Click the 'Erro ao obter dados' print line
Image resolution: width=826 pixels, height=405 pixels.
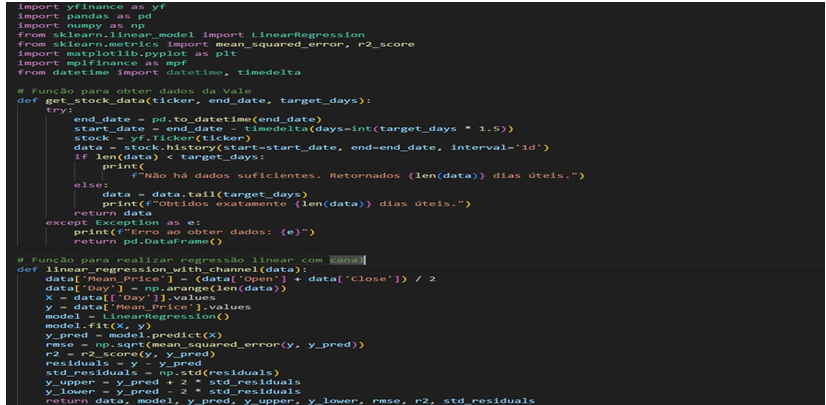pos(194,232)
